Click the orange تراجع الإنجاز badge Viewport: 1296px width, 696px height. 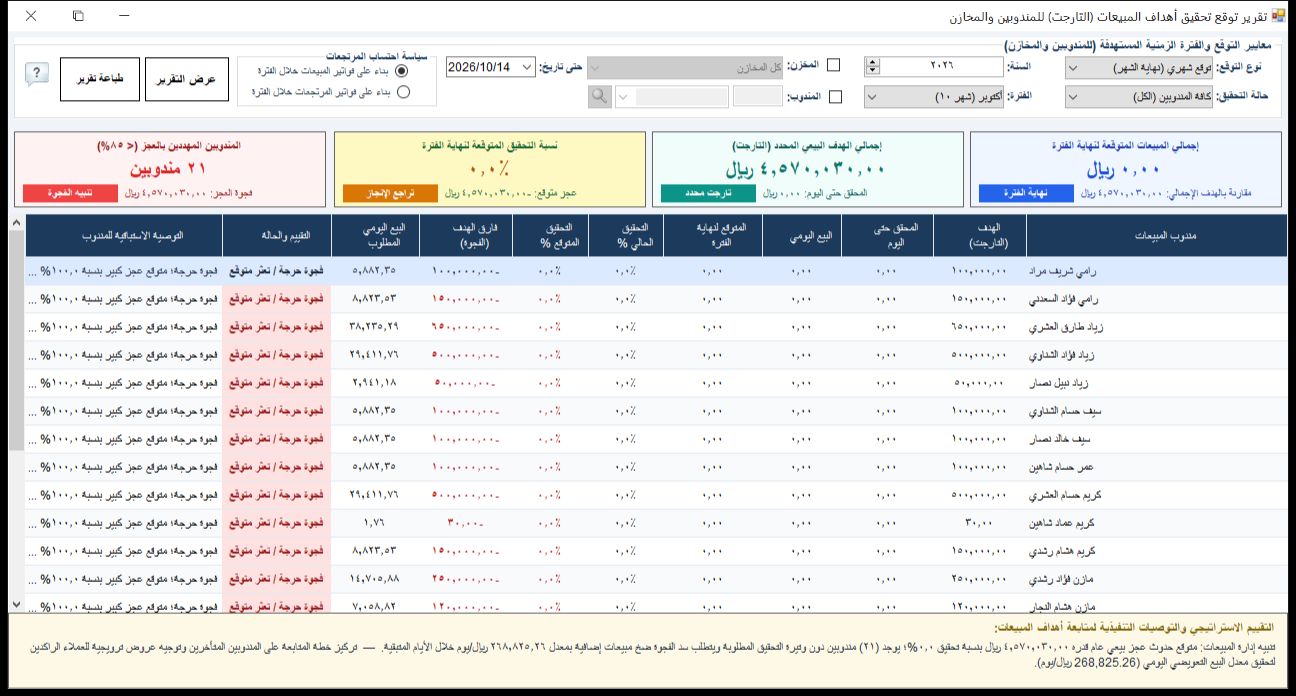pos(390,193)
